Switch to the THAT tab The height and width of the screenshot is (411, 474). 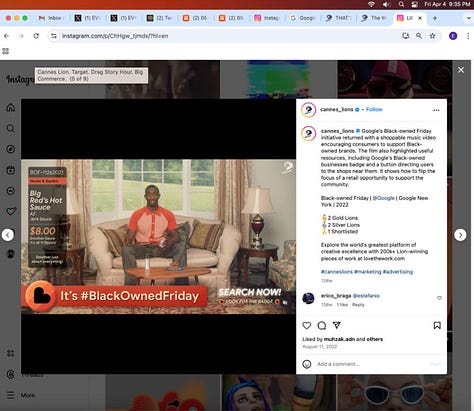click(x=339, y=18)
